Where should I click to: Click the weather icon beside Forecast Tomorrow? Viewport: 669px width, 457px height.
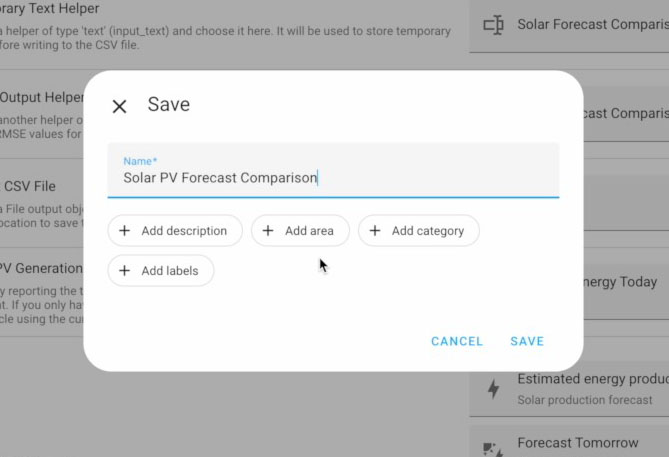coord(493,449)
